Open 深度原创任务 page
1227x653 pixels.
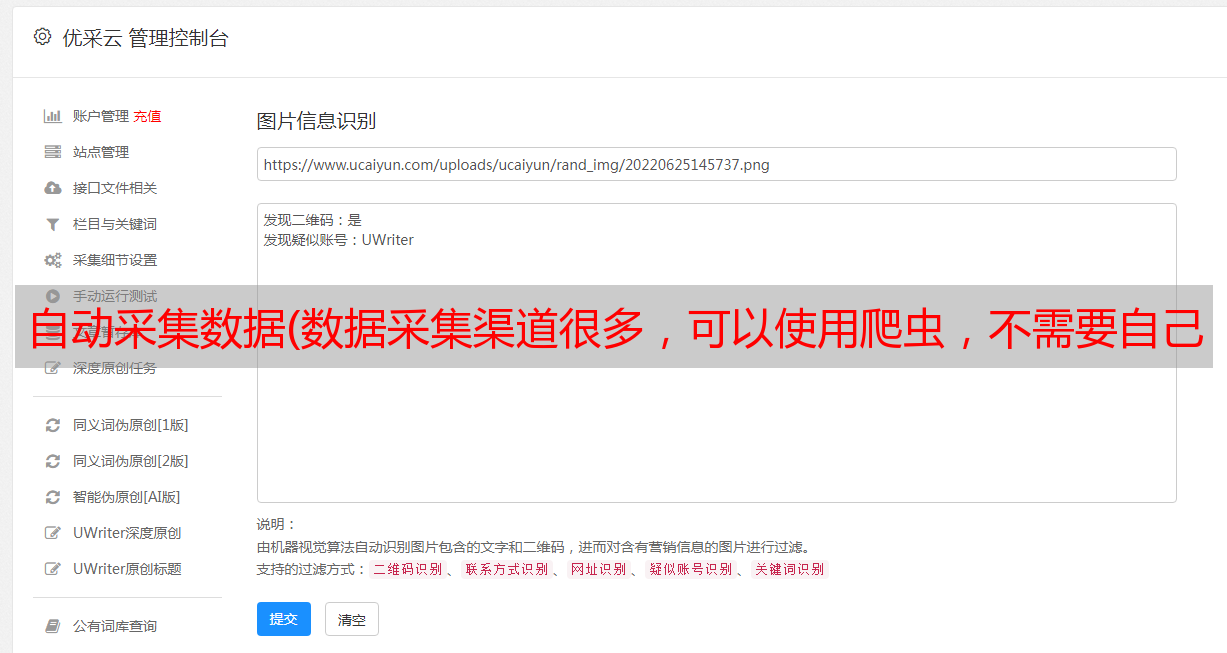tap(115, 368)
